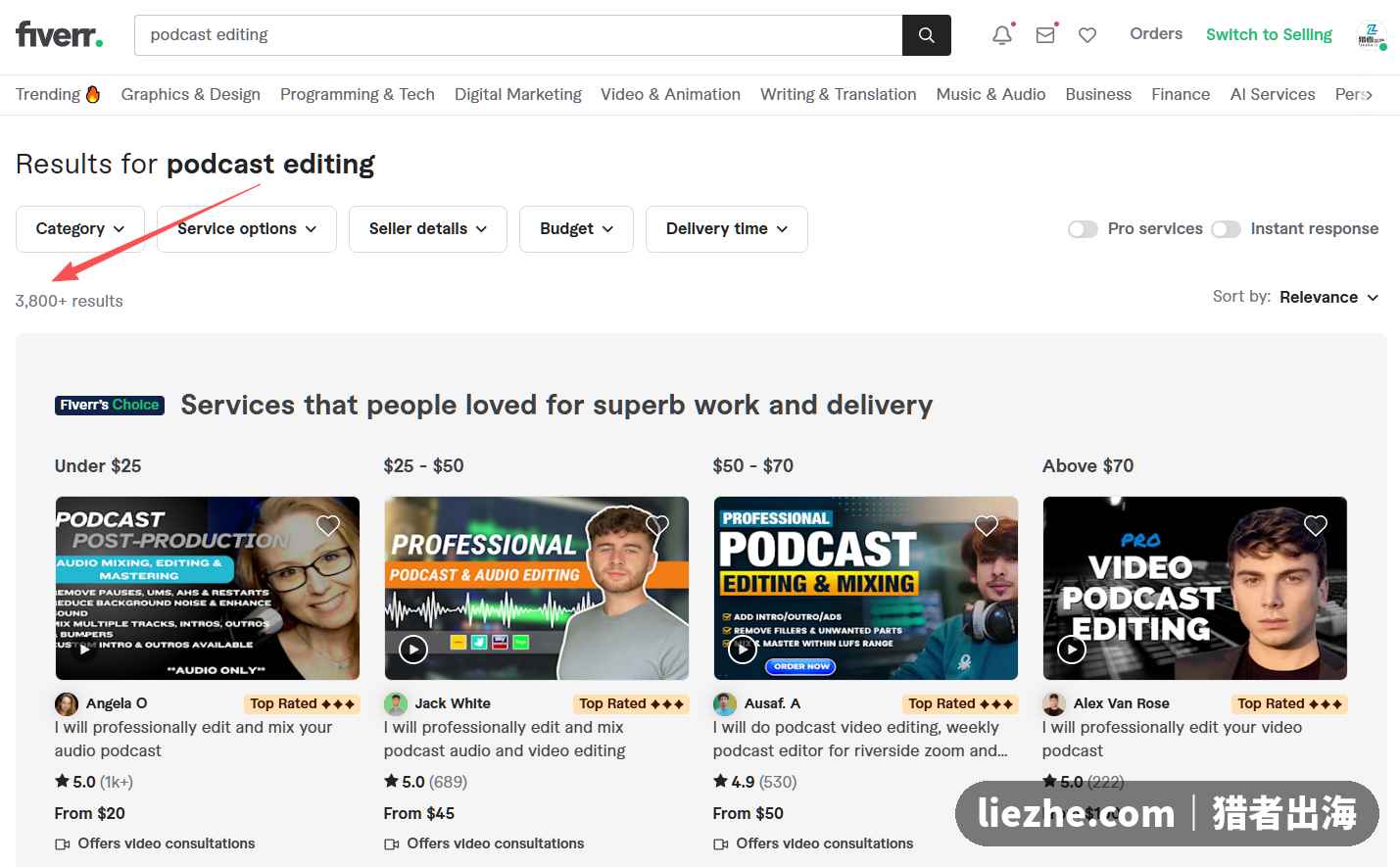Click the seller name Jack White
The image size is (1400, 867).
point(453,703)
